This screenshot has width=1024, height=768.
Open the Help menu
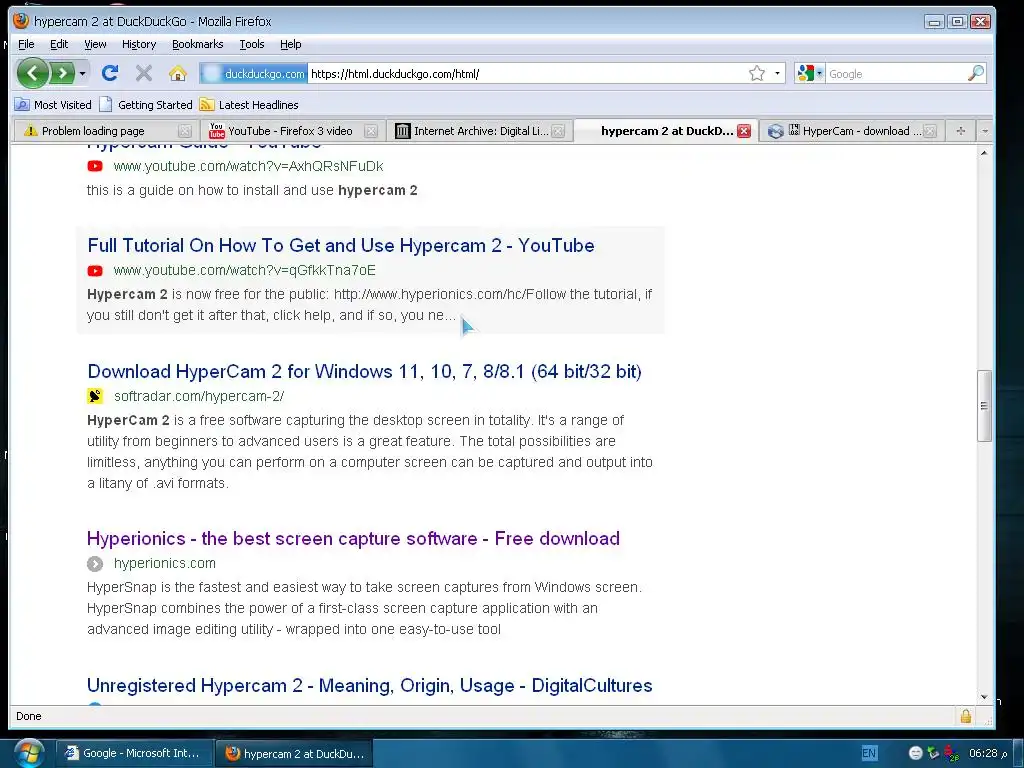tap(291, 44)
